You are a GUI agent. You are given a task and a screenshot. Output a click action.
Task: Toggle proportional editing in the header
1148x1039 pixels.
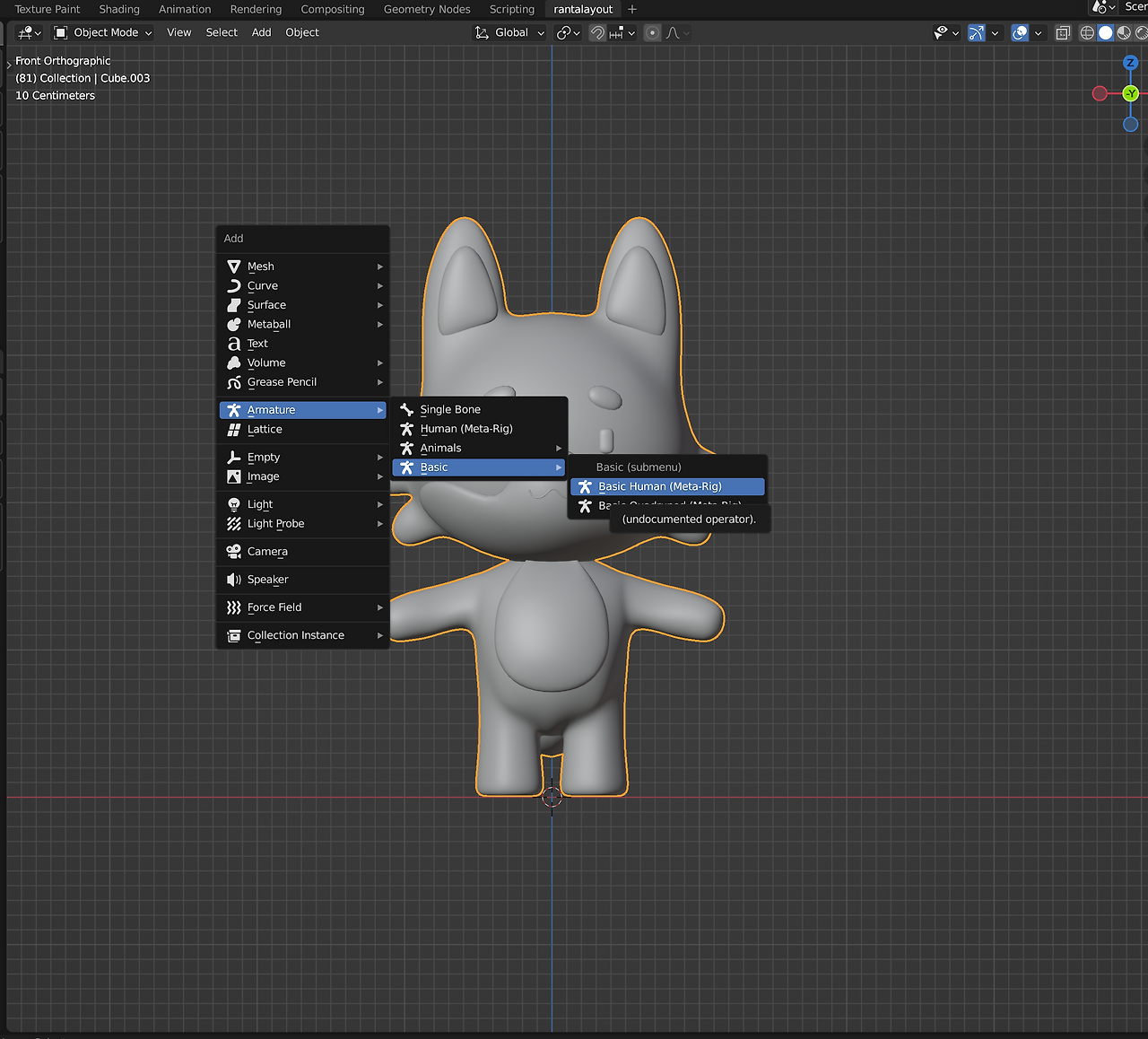click(x=653, y=32)
